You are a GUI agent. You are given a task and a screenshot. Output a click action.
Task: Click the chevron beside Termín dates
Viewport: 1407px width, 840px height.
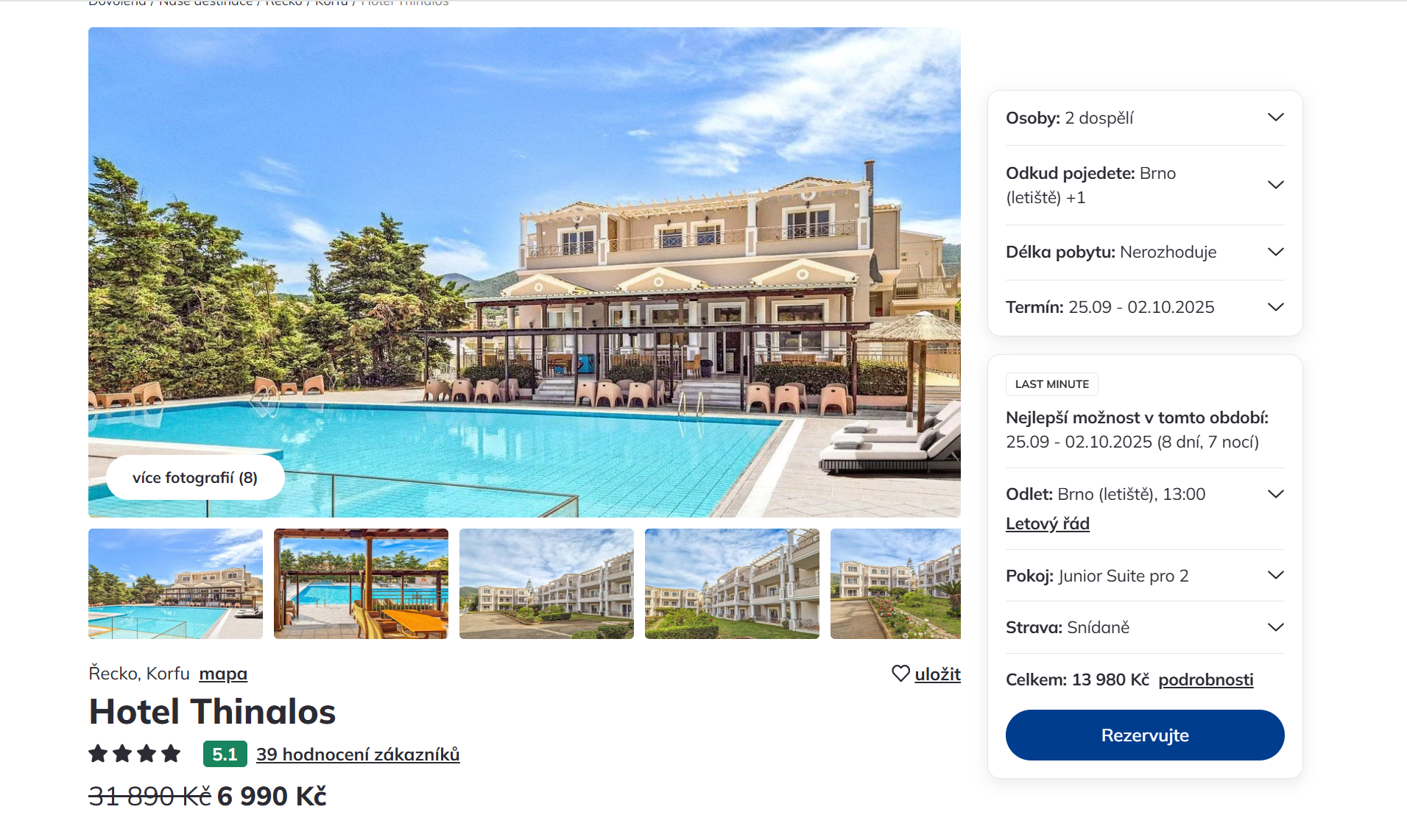[x=1276, y=307]
